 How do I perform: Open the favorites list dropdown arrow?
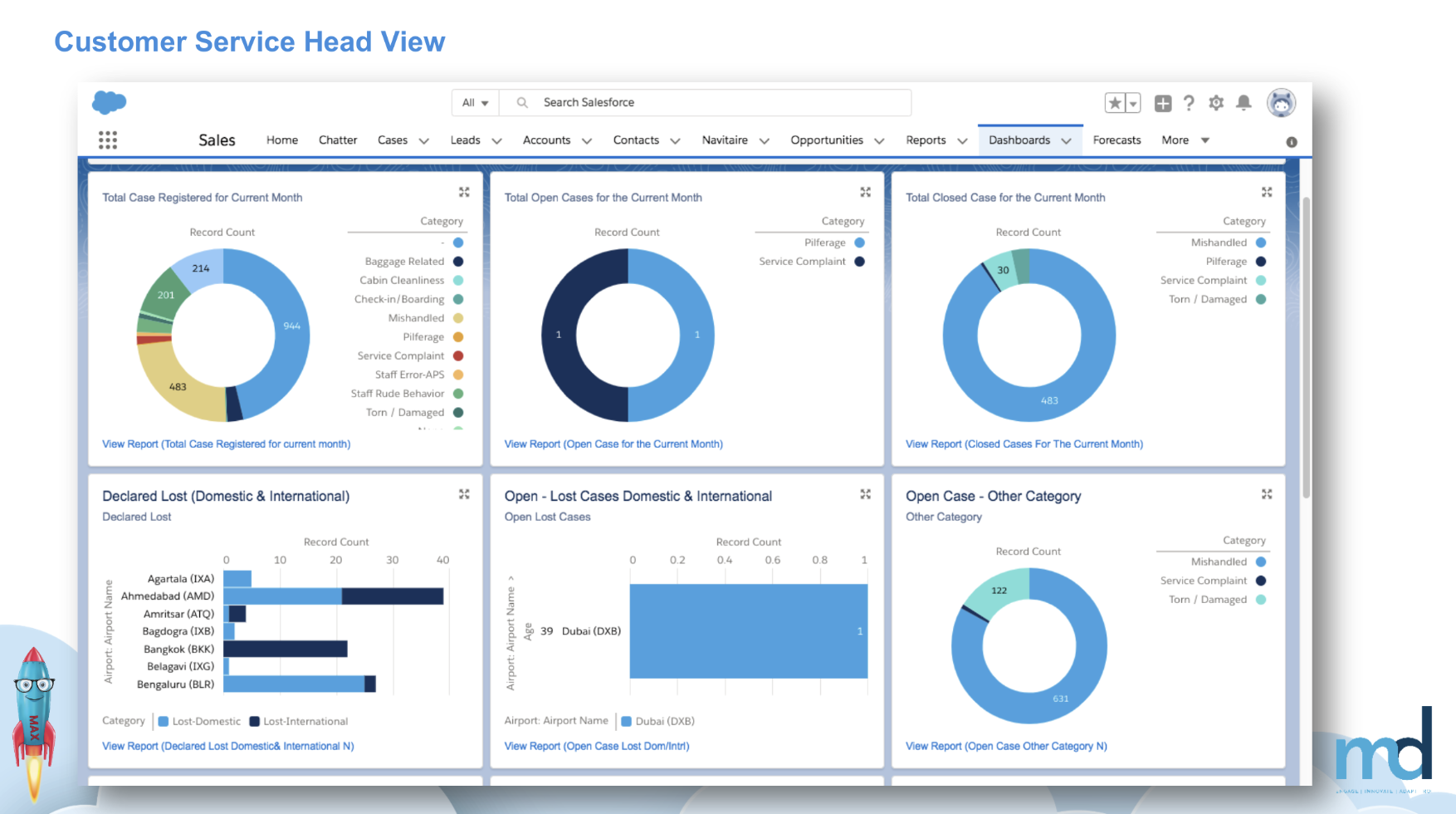coord(1133,103)
